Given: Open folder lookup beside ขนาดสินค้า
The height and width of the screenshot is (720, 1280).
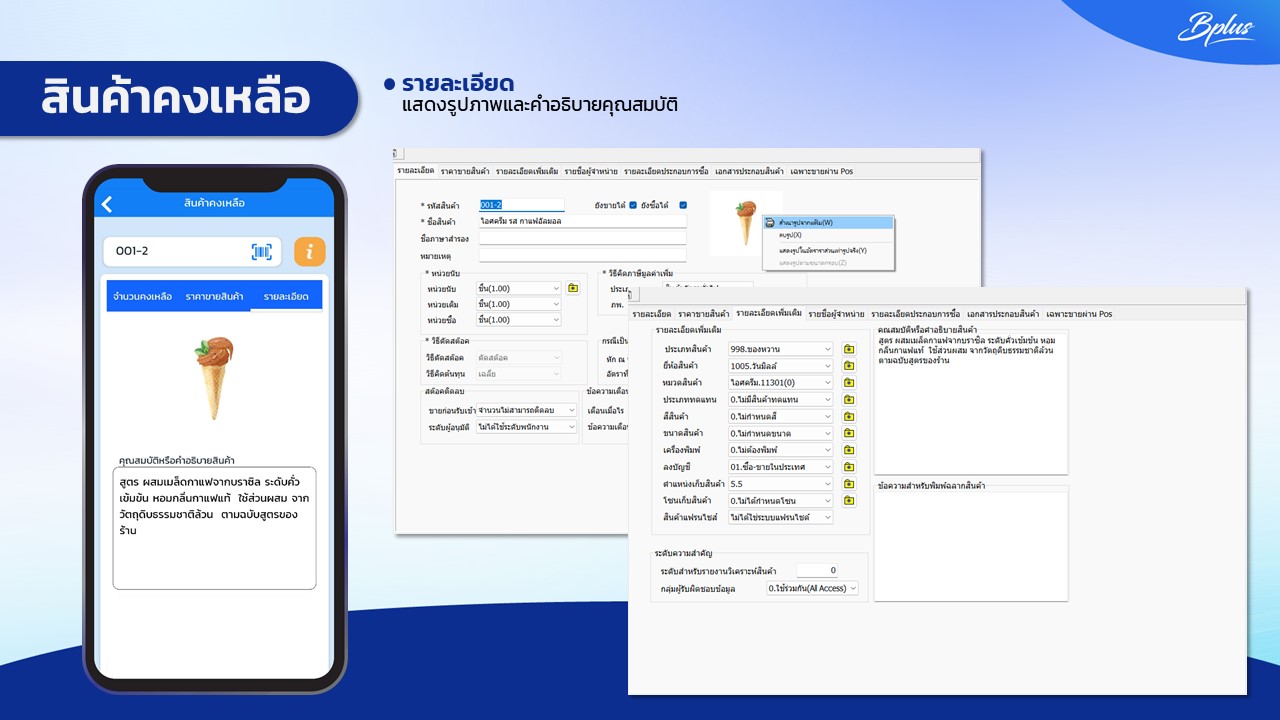Looking at the screenshot, I should pos(849,433).
